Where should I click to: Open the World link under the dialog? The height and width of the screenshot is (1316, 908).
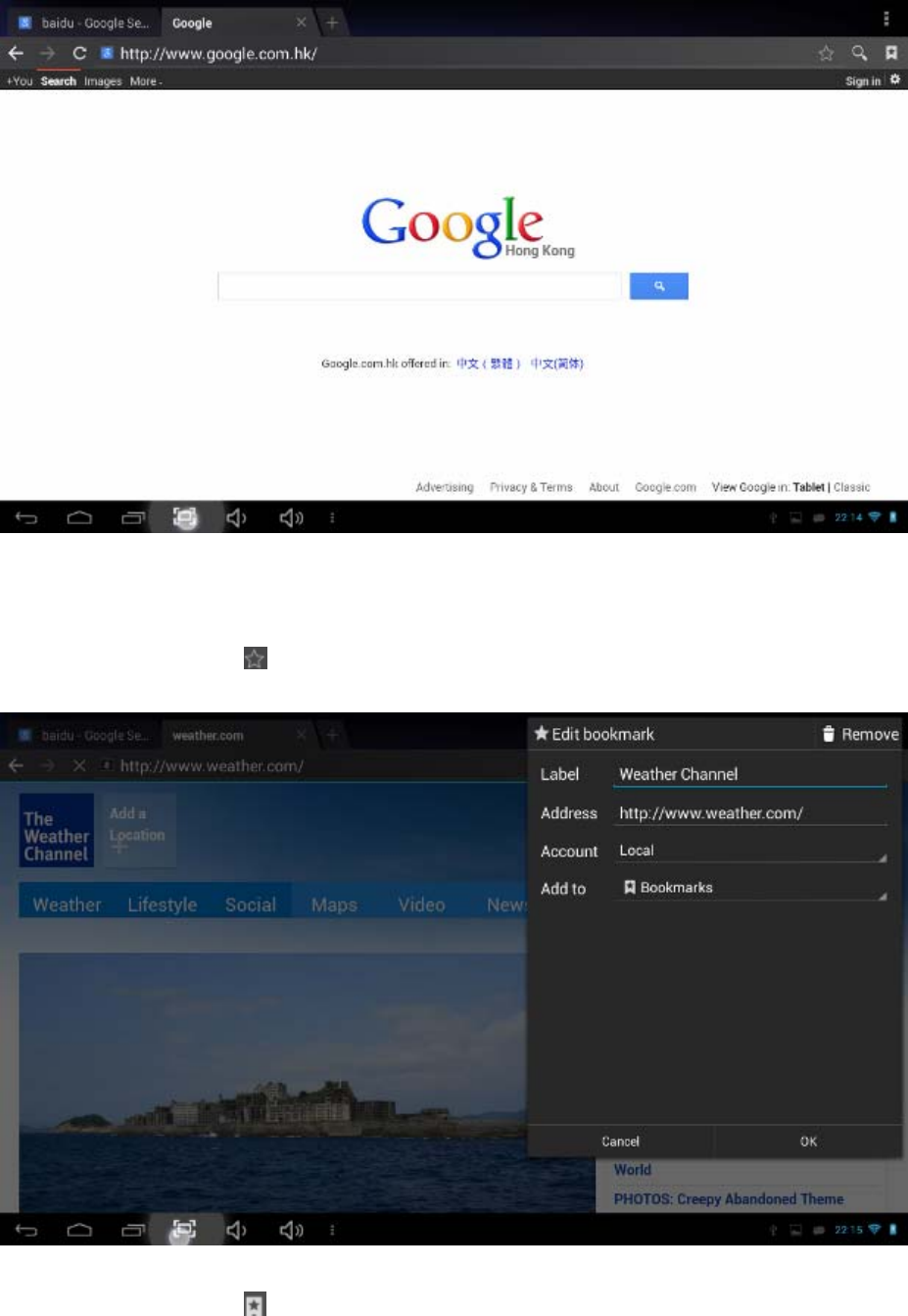[x=633, y=1170]
